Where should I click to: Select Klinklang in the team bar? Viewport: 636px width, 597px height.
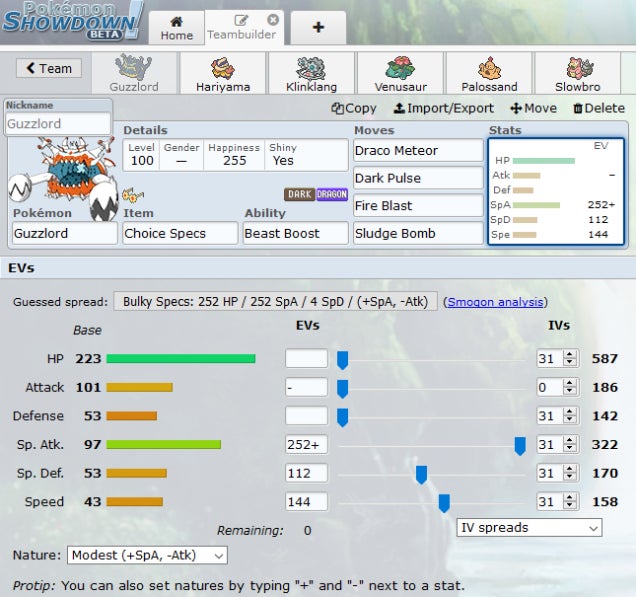(310, 74)
